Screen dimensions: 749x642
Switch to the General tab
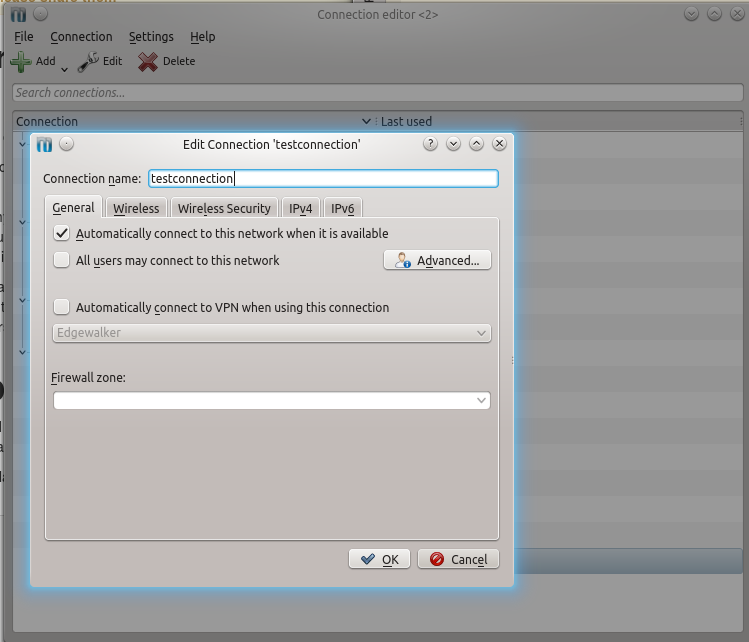tap(74, 208)
